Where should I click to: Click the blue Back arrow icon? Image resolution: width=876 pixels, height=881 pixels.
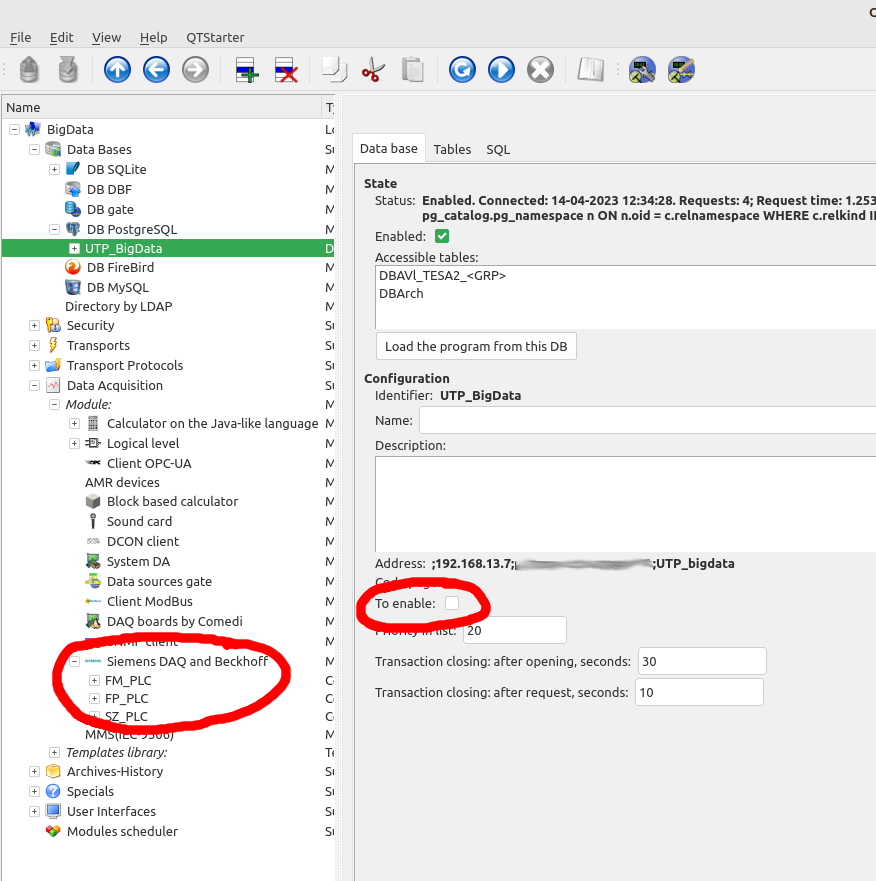click(156, 70)
